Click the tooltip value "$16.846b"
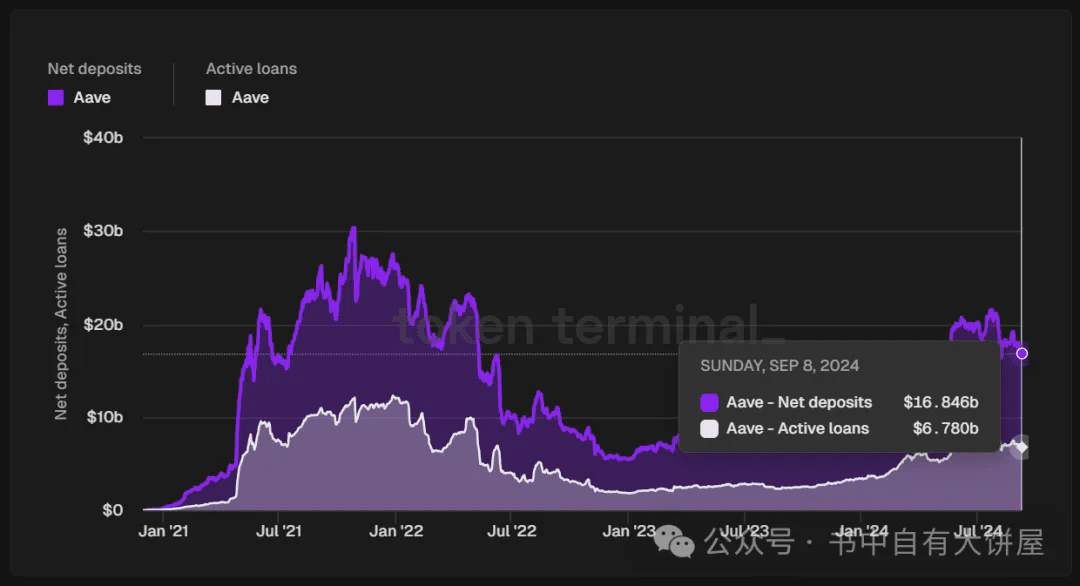Image resolution: width=1080 pixels, height=586 pixels. point(941,402)
